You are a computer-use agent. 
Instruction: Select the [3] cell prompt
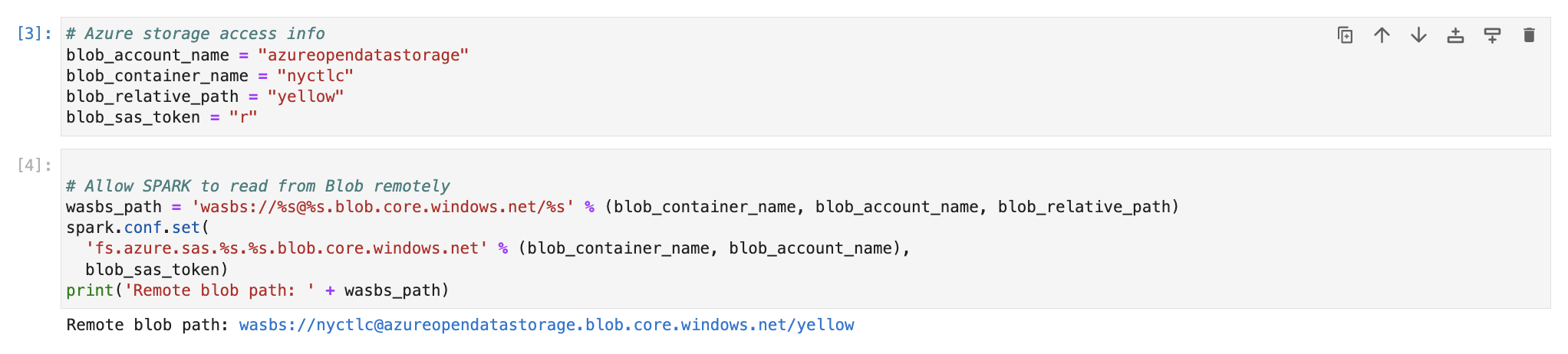[x=35, y=34]
